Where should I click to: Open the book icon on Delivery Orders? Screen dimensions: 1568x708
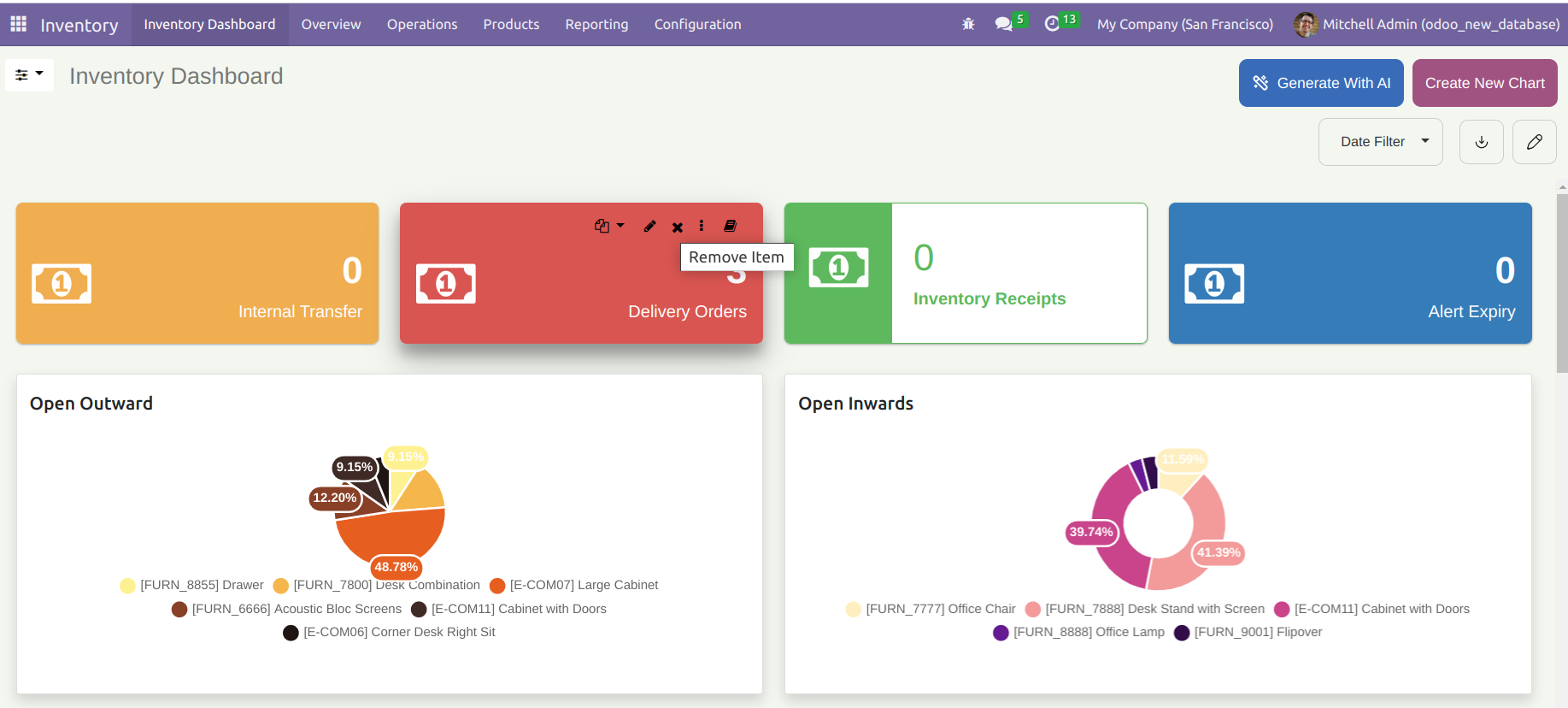(x=730, y=226)
